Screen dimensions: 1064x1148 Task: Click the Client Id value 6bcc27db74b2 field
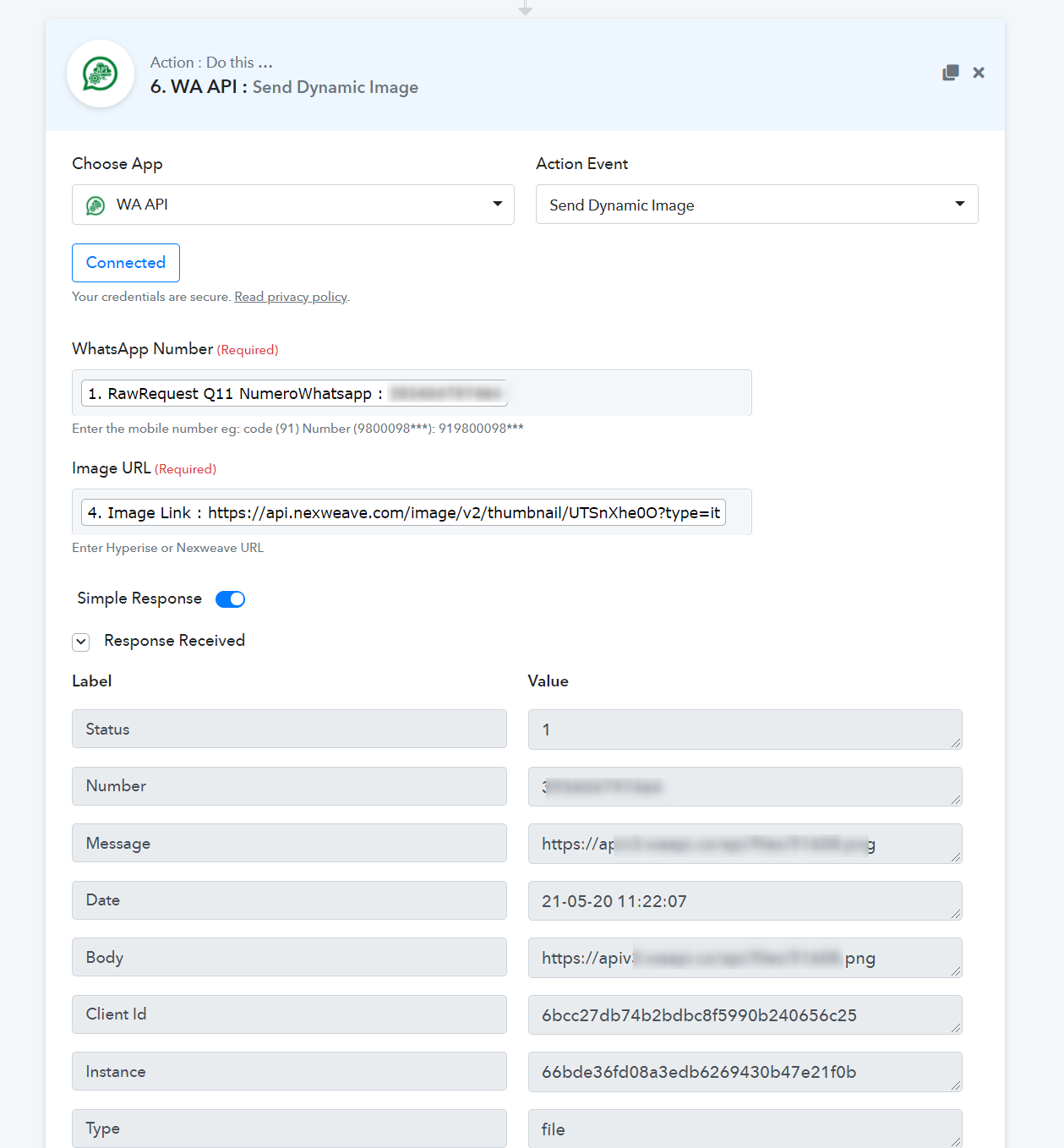click(745, 1015)
